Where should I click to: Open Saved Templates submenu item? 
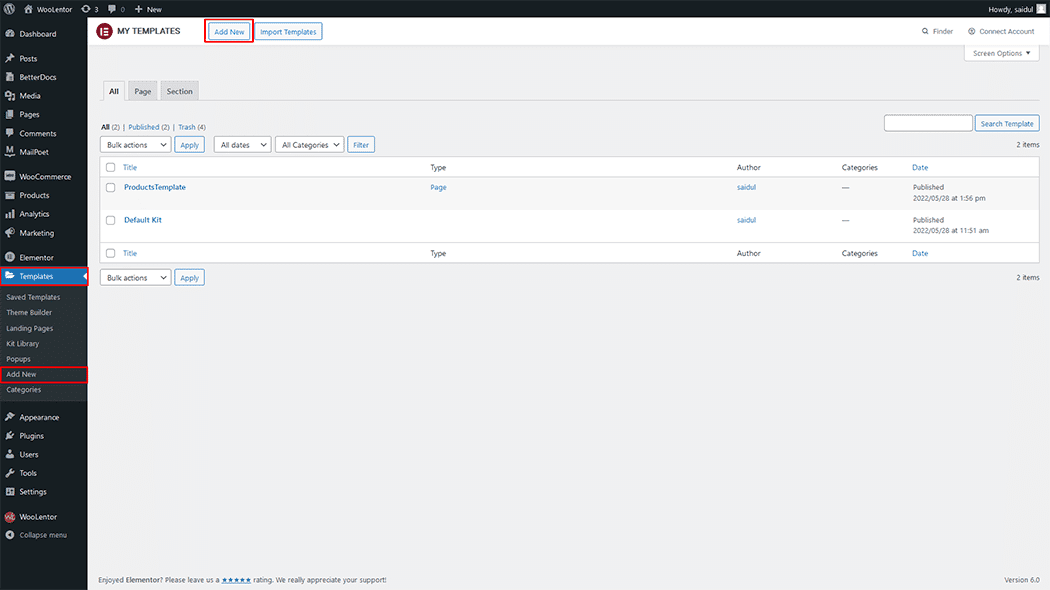coord(33,297)
